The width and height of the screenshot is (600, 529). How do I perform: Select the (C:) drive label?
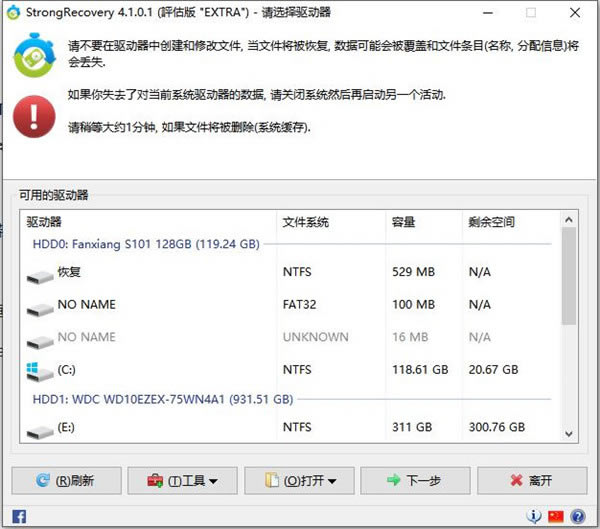click(66, 369)
